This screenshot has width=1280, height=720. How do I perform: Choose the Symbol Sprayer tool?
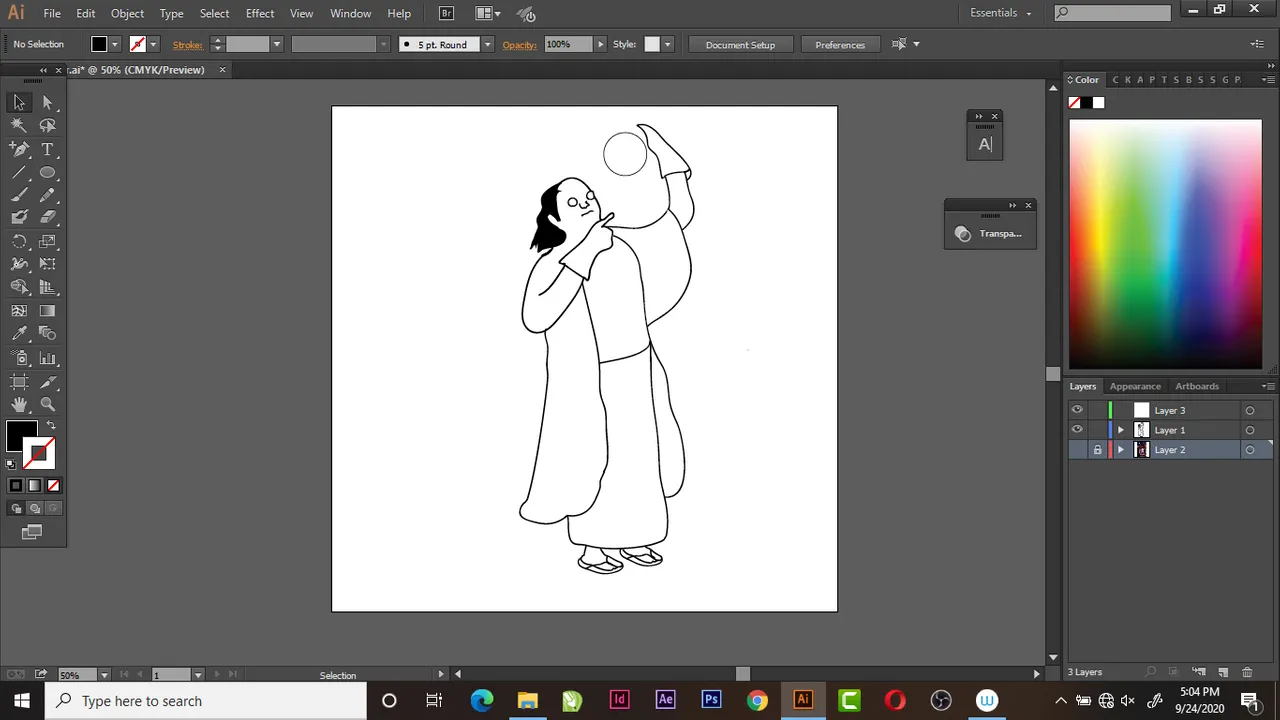[19, 358]
